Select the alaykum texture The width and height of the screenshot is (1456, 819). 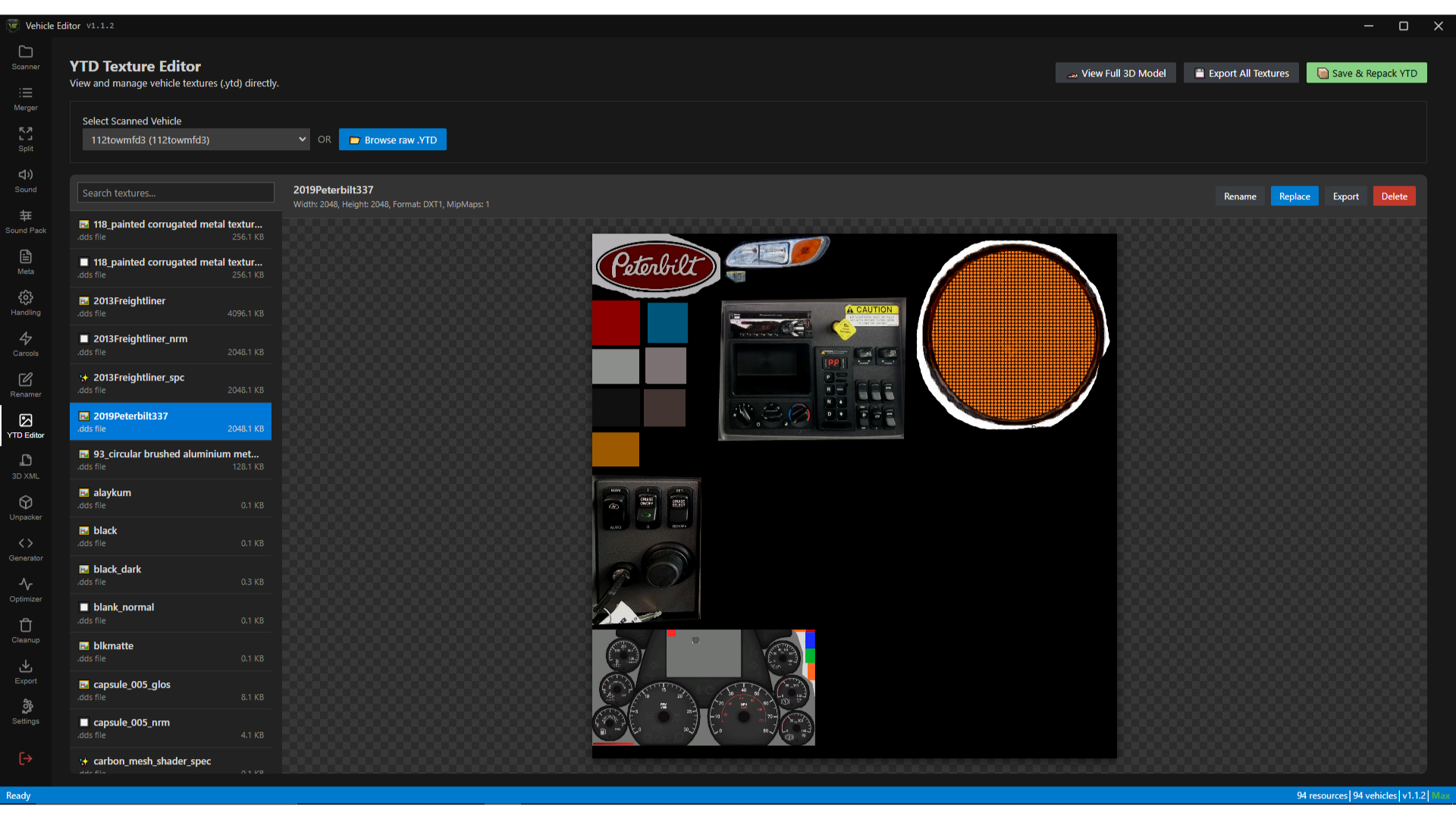[171, 498]
